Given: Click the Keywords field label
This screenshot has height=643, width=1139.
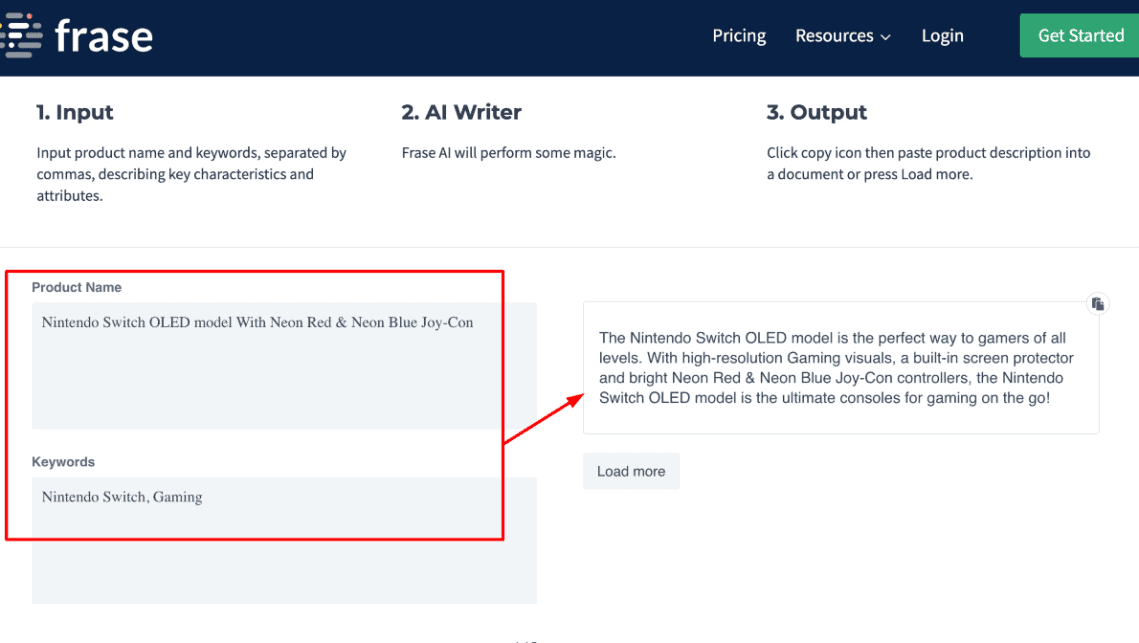Looking at the screenshot, I should click(x=63, y=462).
